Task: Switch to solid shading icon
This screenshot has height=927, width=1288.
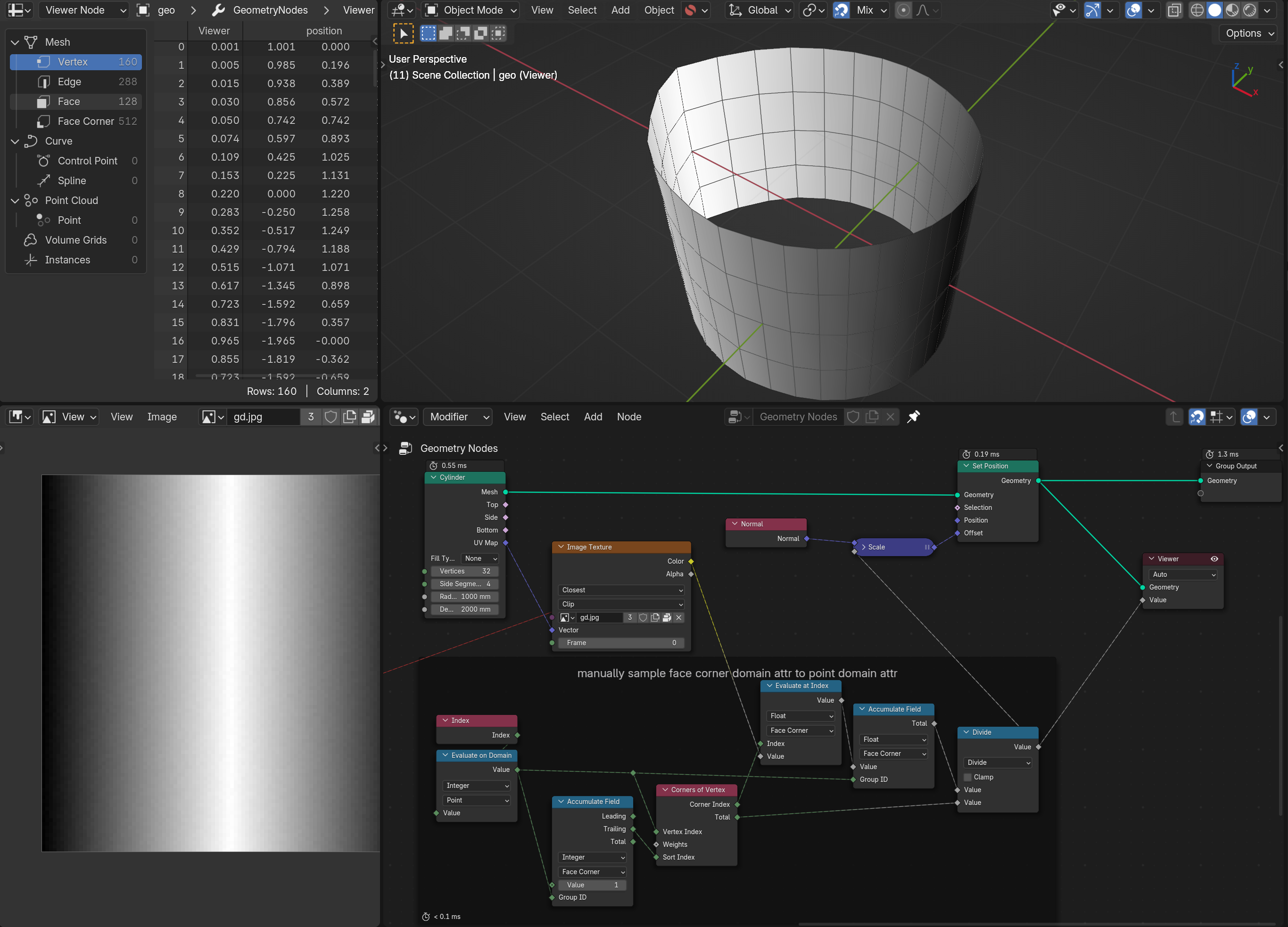Action: (x=1214, y=10)
